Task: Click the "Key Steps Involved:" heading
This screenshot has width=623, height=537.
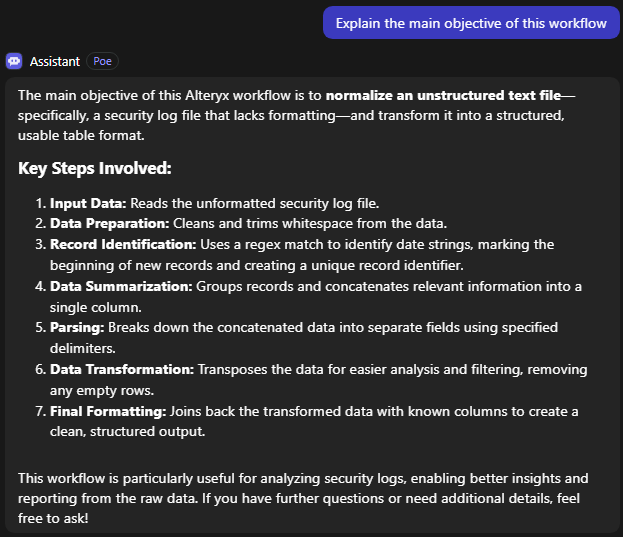Action: click(x=95, y=167)
